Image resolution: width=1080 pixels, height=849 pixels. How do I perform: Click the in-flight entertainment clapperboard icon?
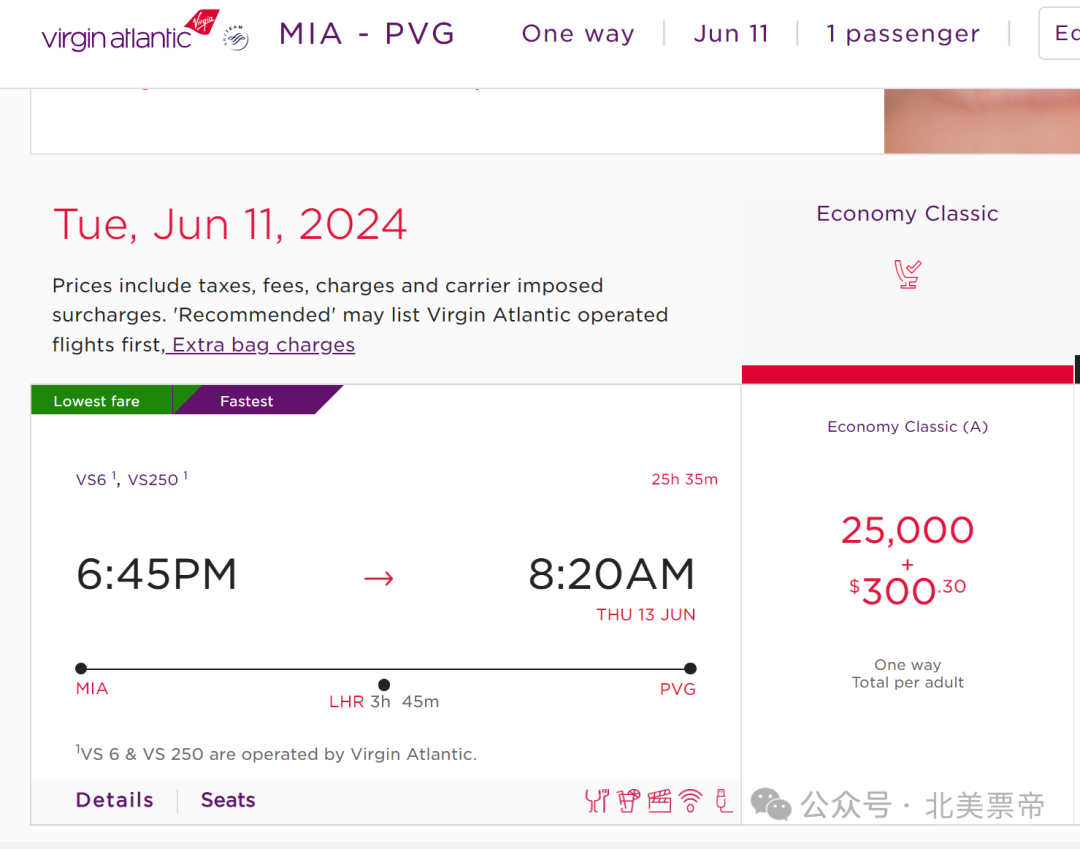pyautogui.click(x=659, y=801)
